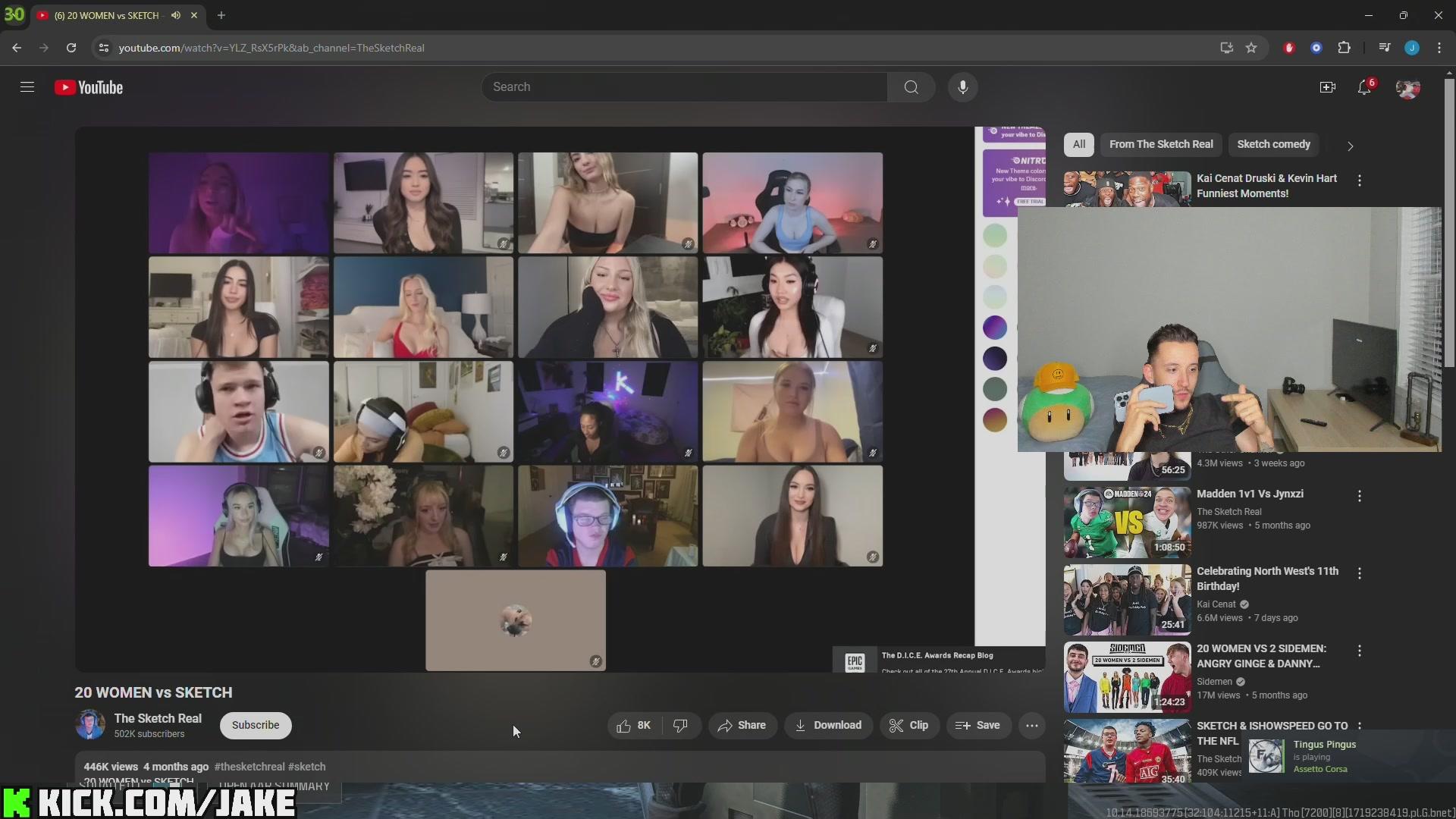
Task: Click the Sidemen channel link
Action: pos(1214,682)
